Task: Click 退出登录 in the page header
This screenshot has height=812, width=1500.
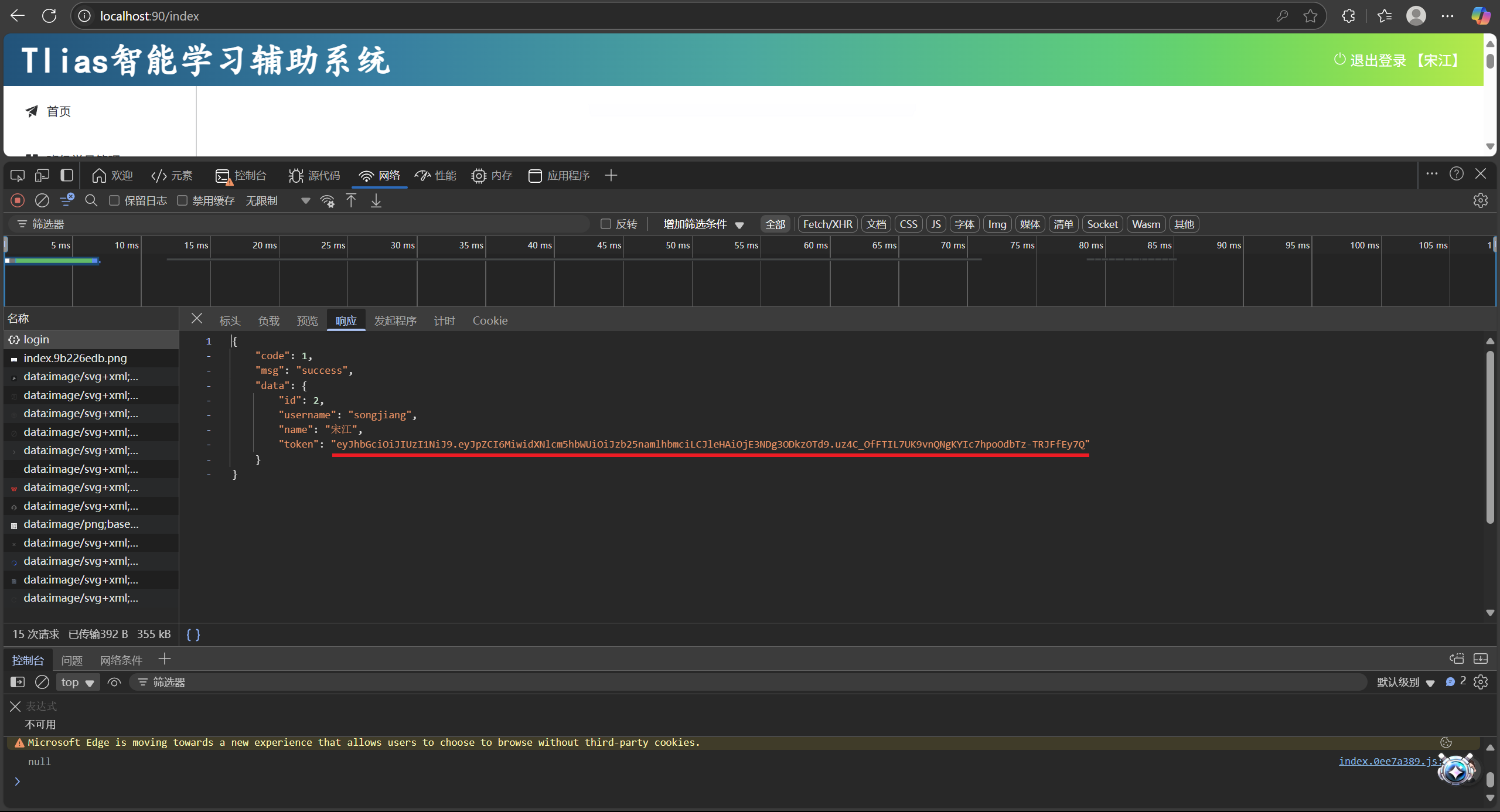Action: coord(1377,60)
